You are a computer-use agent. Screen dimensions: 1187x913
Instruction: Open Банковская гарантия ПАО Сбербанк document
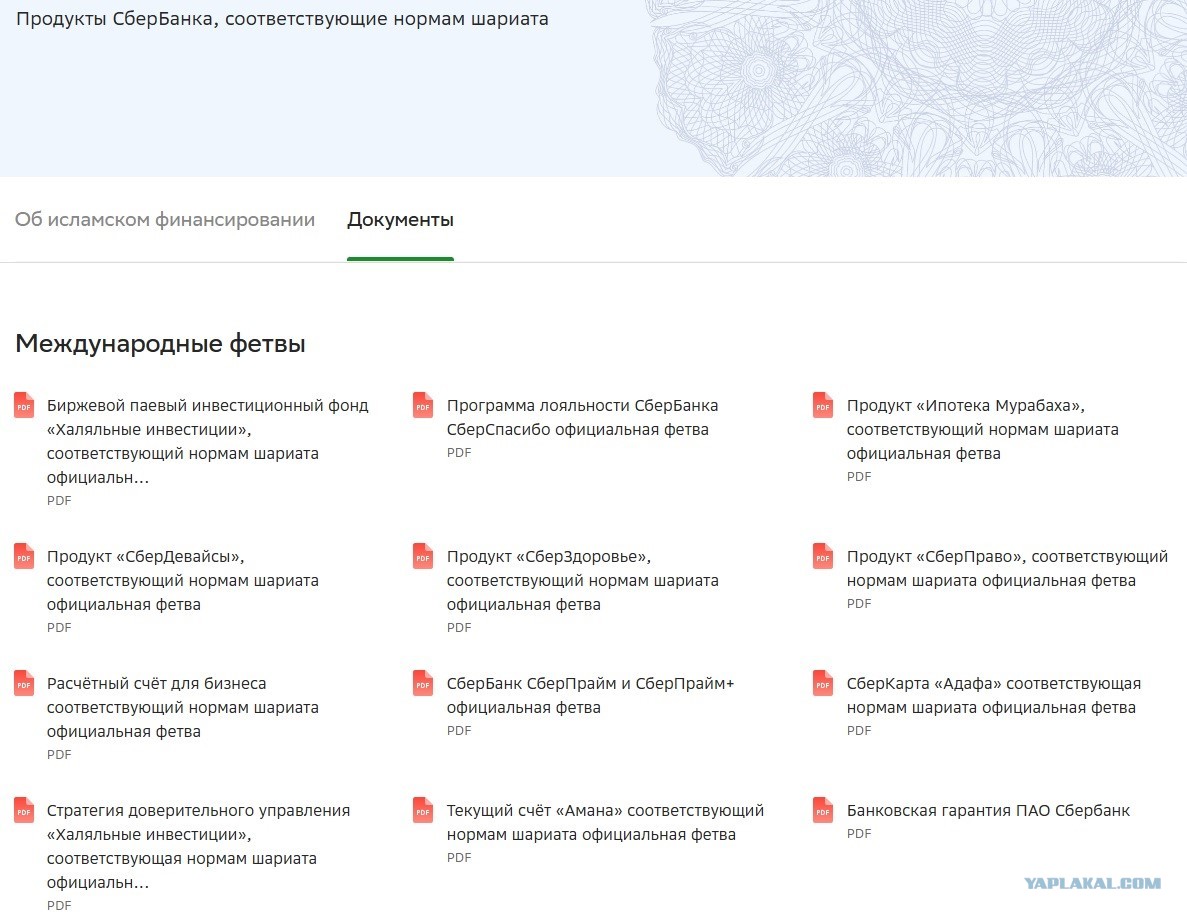click(x=988, y=810)
